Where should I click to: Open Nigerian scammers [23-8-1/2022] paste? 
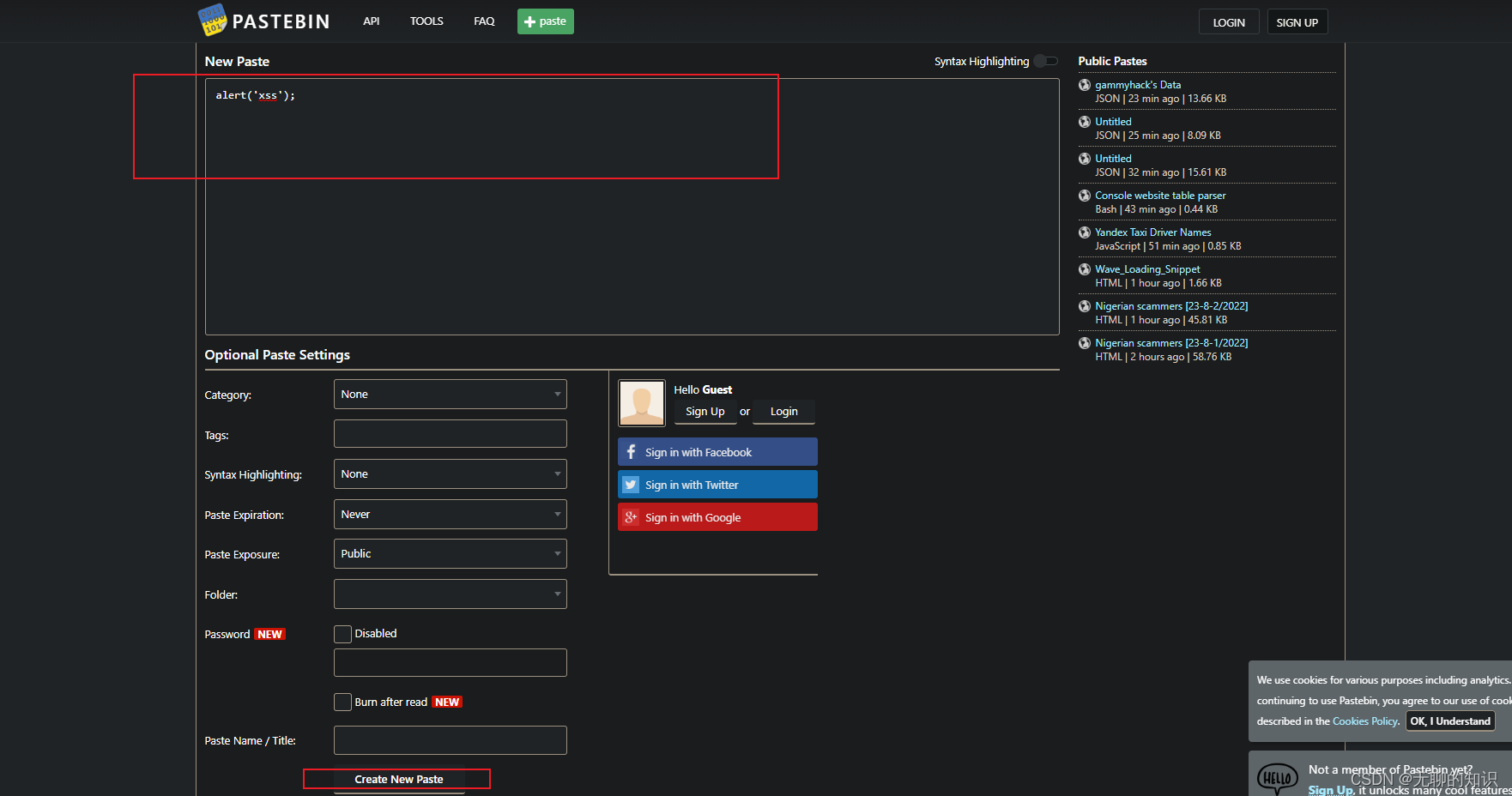[1171, 343]
